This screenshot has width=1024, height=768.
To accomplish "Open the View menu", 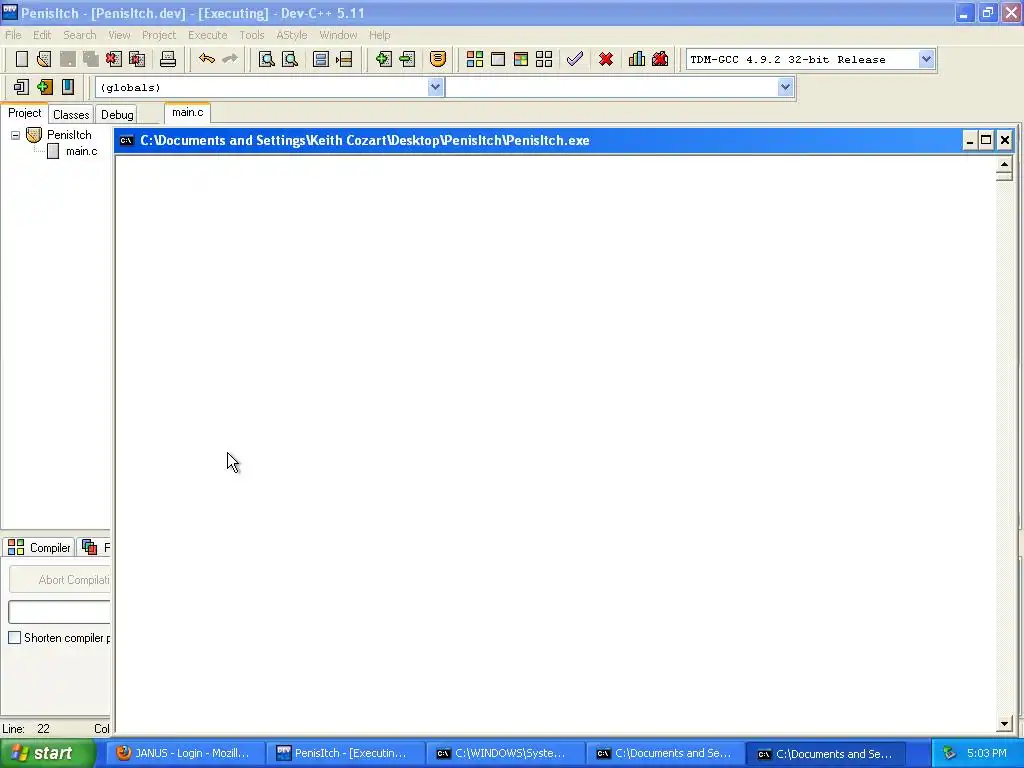I will (x=119, y=35).
